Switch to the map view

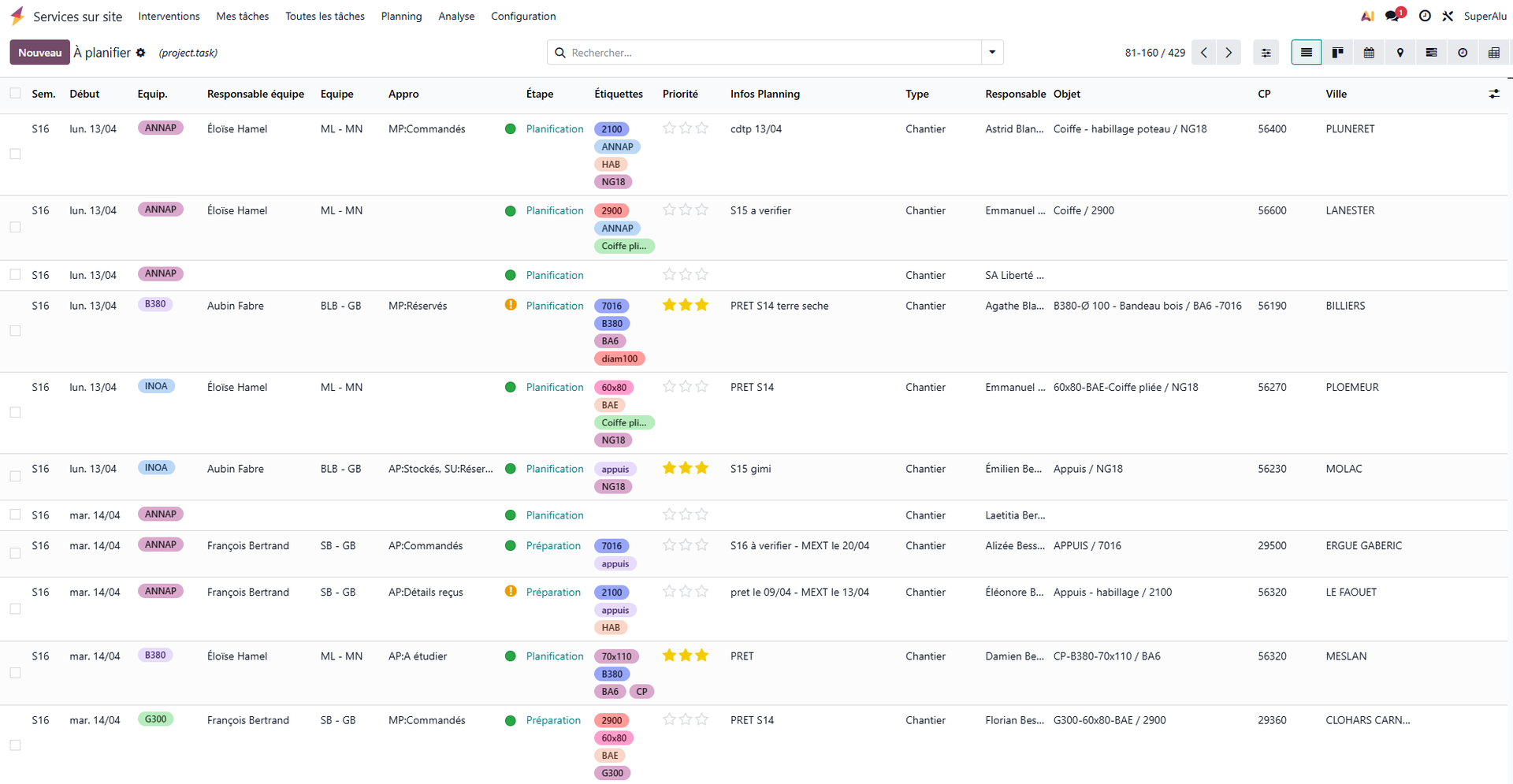pos(1400,53)
